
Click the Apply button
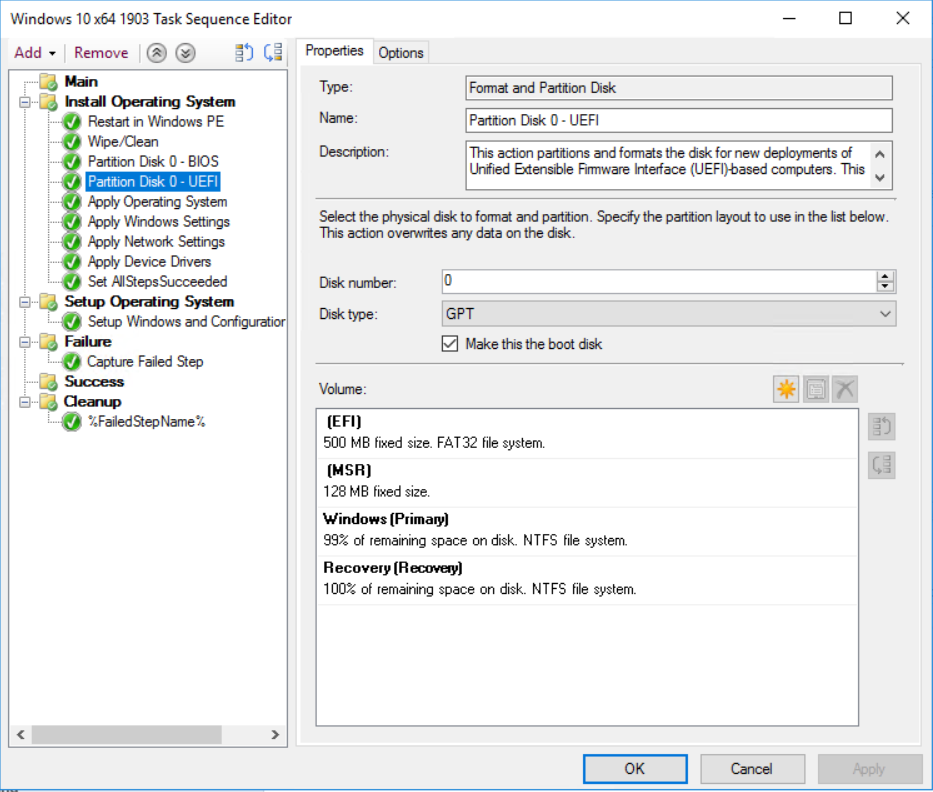click(x=869, y=769)
